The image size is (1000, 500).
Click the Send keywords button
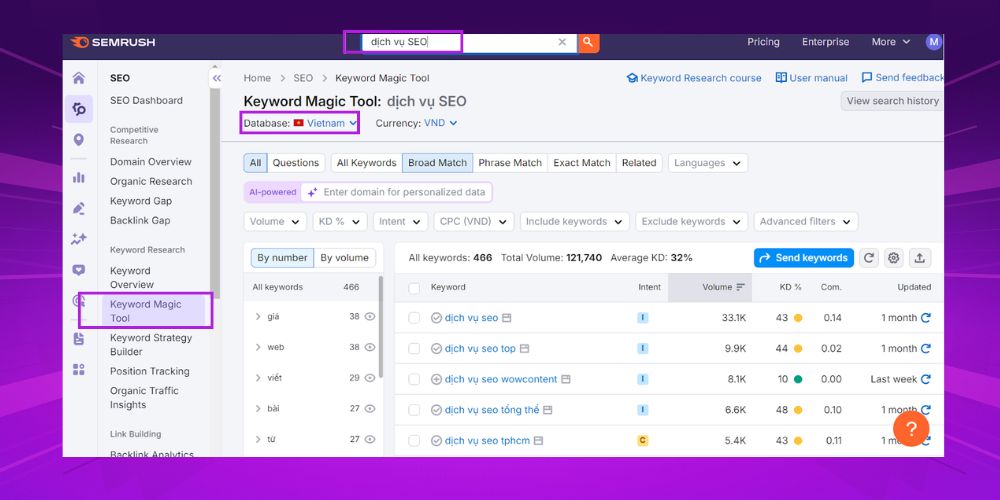pos(804,258)
